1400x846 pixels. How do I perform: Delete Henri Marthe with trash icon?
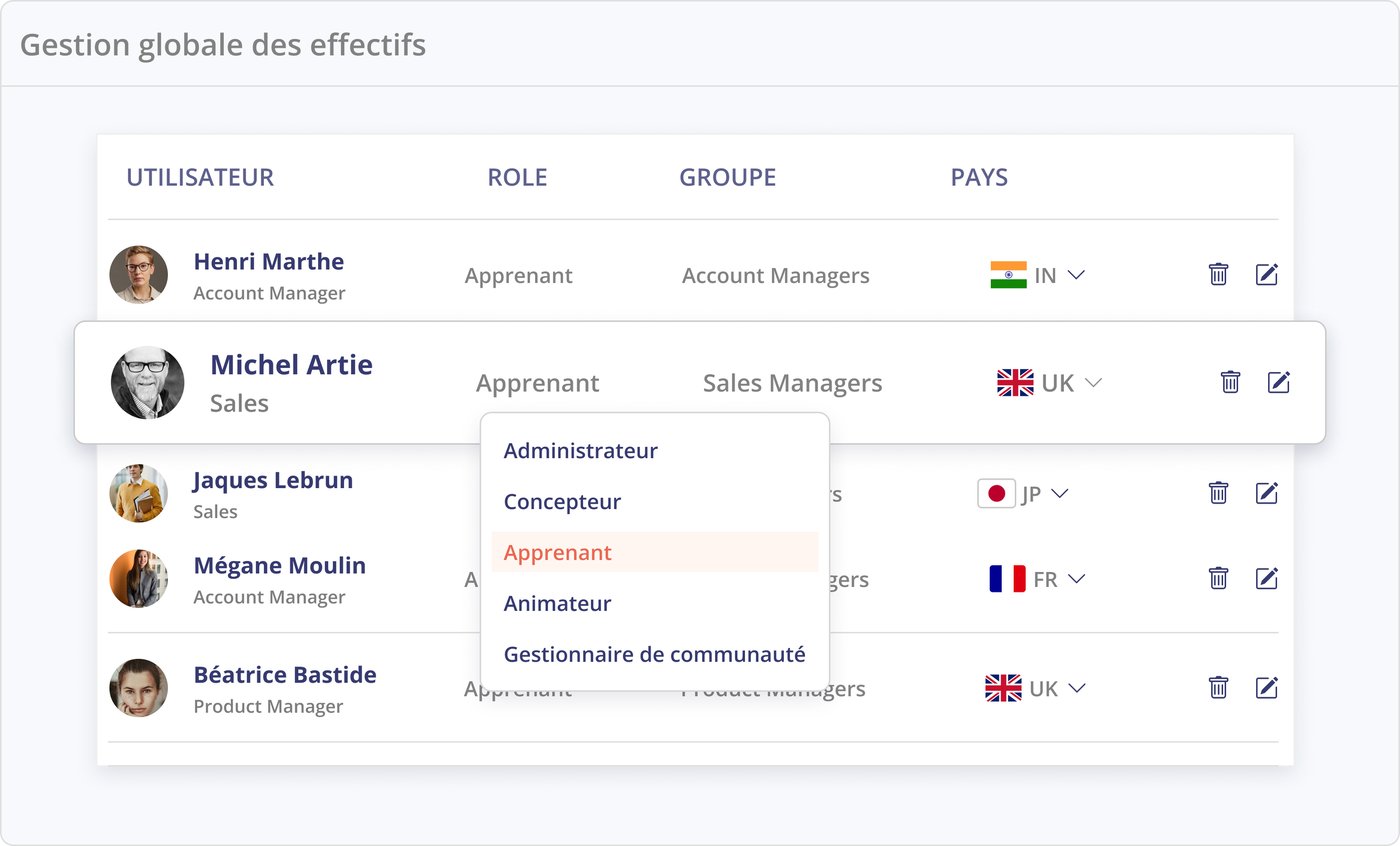pos(1218,274)
